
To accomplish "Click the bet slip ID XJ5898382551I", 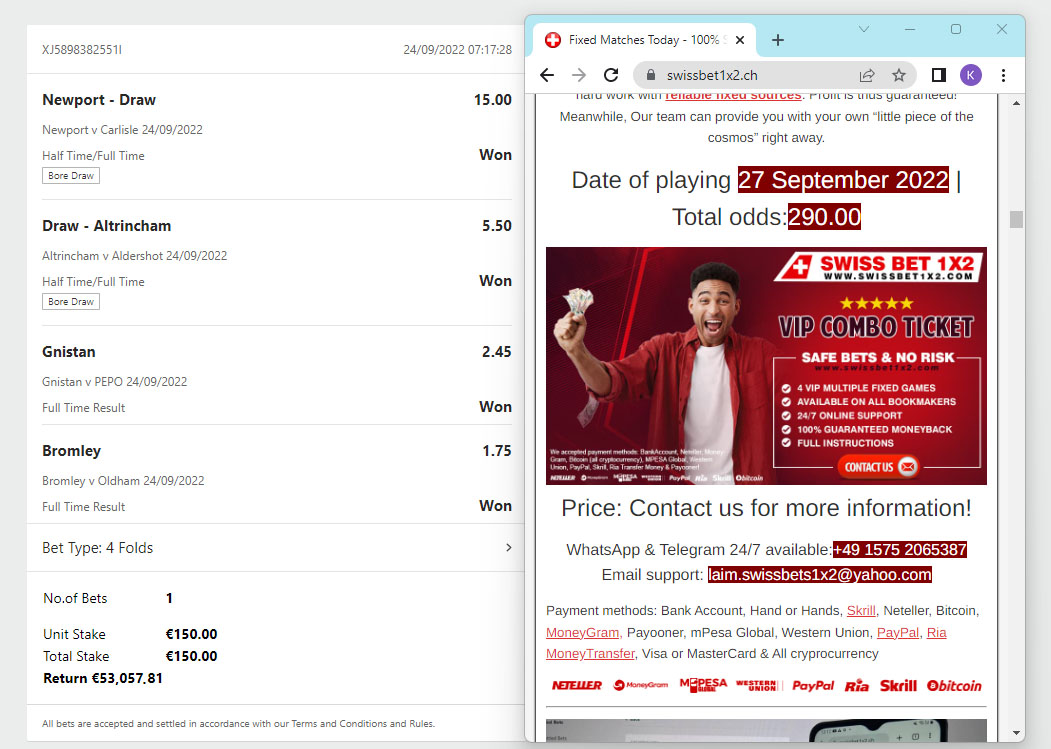I will click(82, 50).
